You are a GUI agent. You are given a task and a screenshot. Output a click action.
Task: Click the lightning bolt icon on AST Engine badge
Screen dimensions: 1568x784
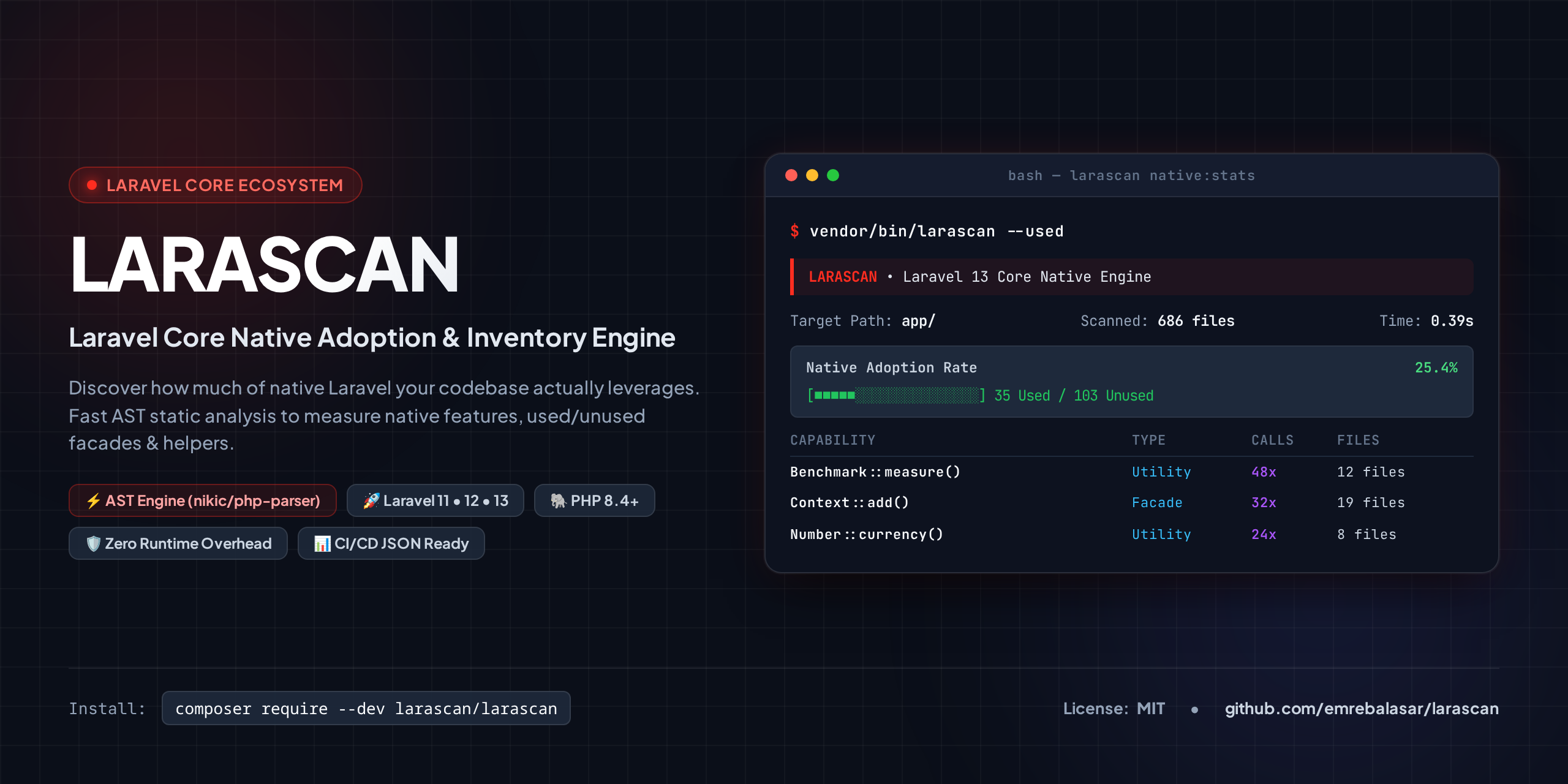click(x=93, y=501)
